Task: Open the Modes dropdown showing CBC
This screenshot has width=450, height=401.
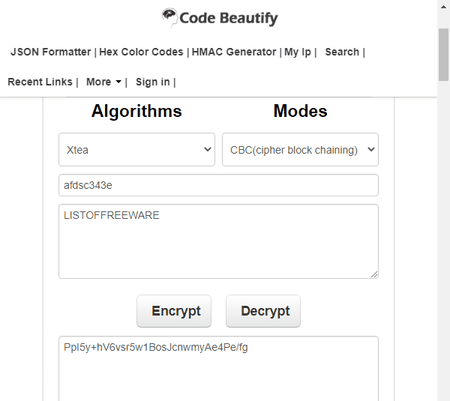Action: click(x=300, y=150)
